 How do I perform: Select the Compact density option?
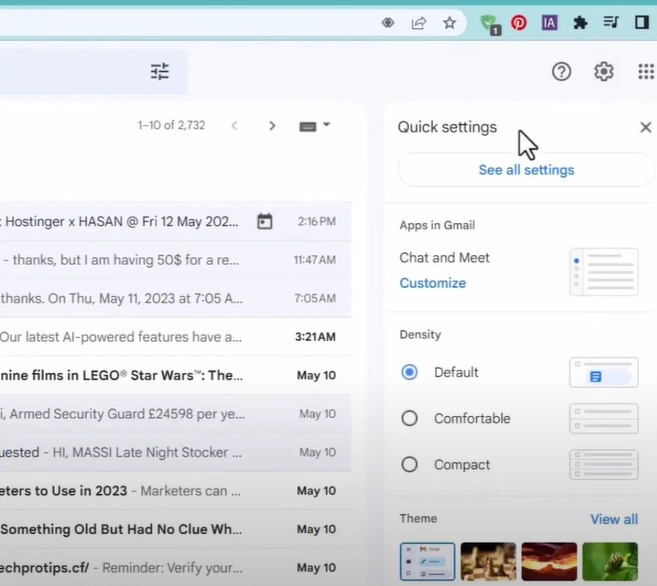click(409, 464)
